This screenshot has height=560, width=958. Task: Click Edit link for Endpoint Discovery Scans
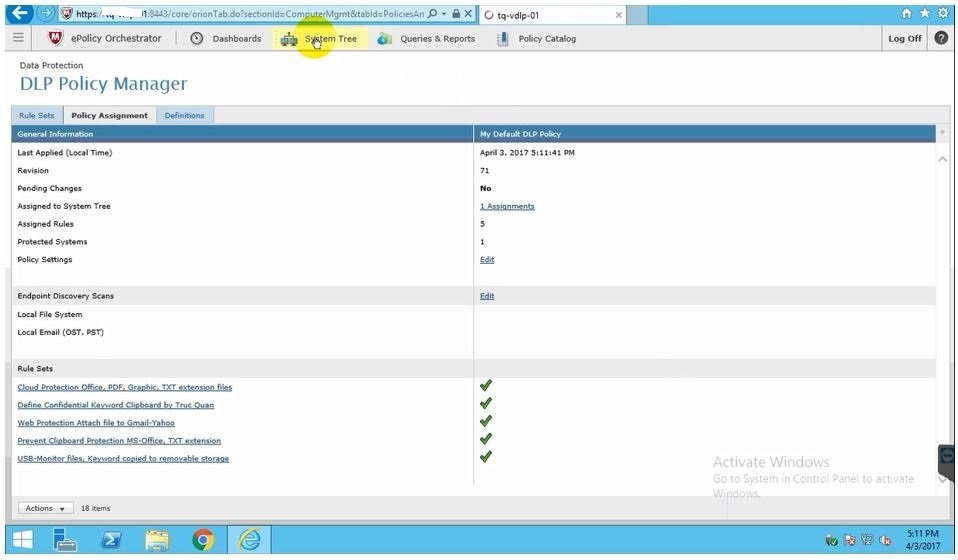click(x=487, y=296)
